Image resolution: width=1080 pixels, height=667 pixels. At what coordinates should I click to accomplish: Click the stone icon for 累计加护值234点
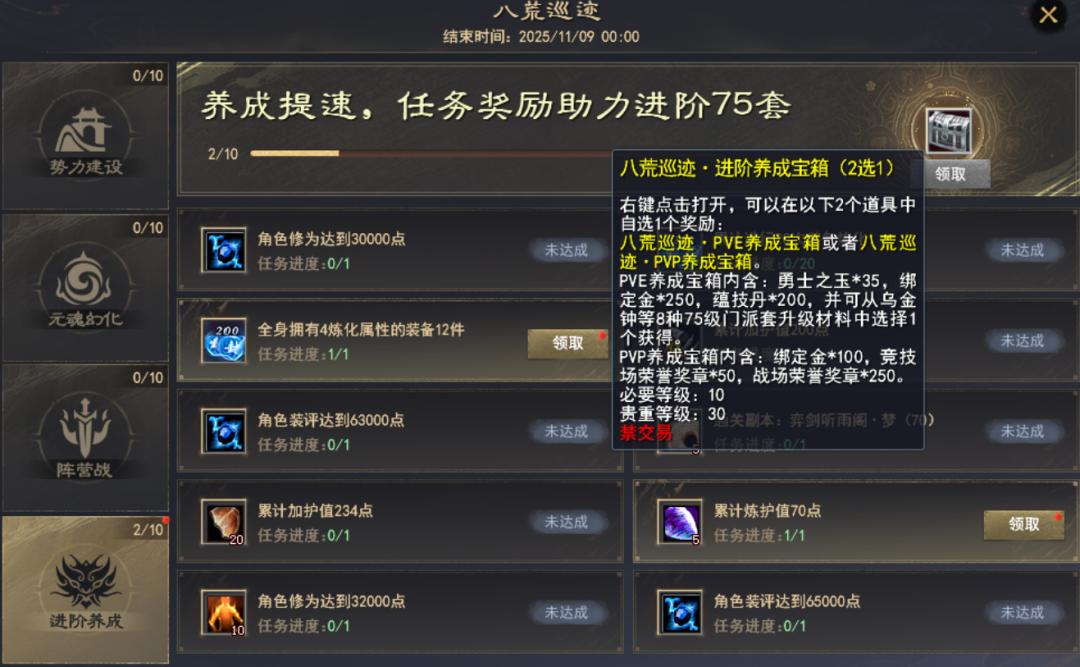[224, 522]
